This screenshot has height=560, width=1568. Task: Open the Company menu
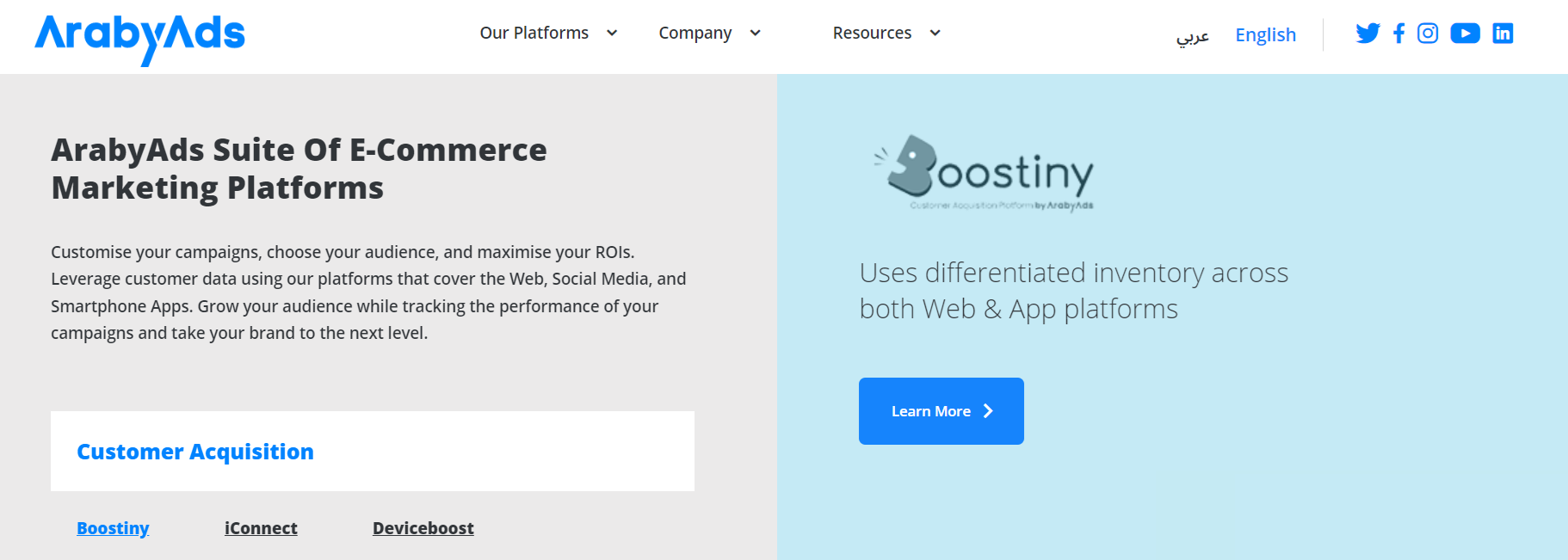click(695, 33)
